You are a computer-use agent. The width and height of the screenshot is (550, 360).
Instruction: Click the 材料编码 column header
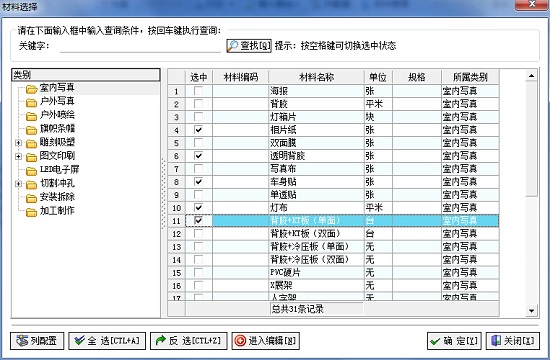point(241,77)
